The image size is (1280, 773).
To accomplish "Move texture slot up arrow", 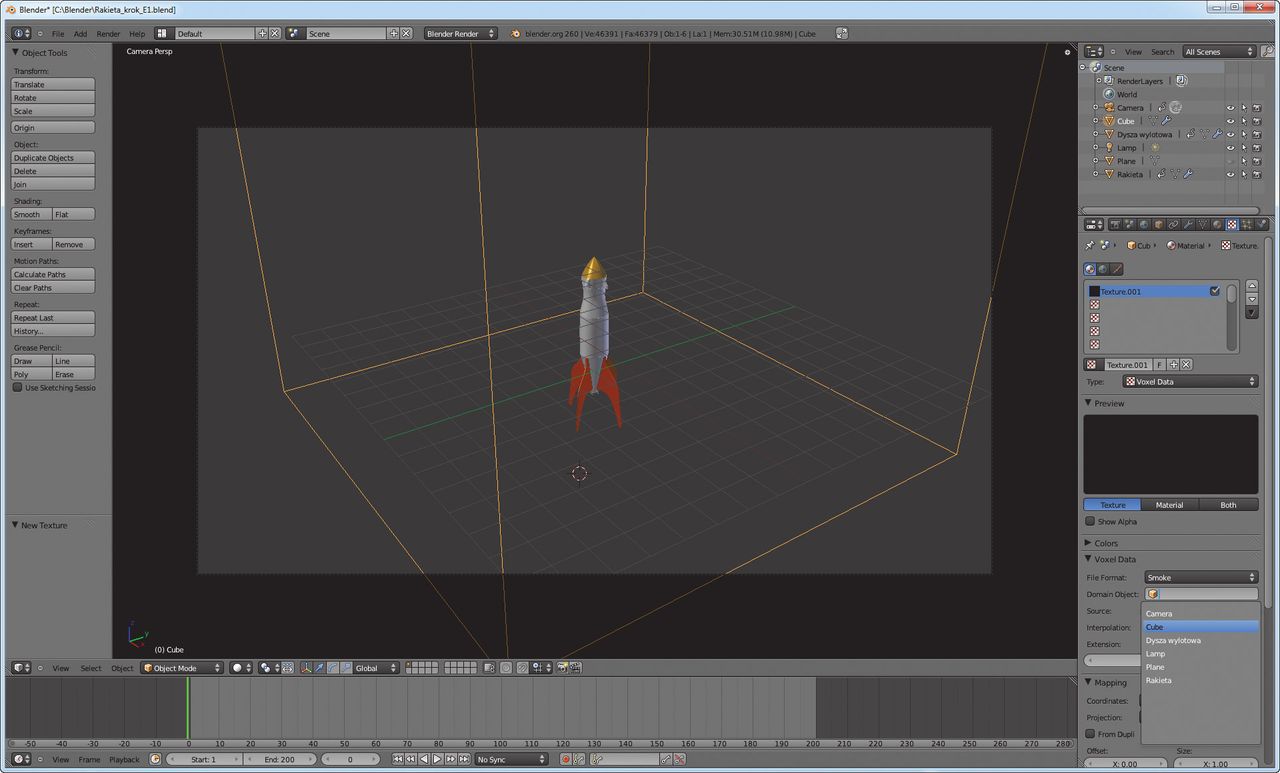I will click(1252, 286).
